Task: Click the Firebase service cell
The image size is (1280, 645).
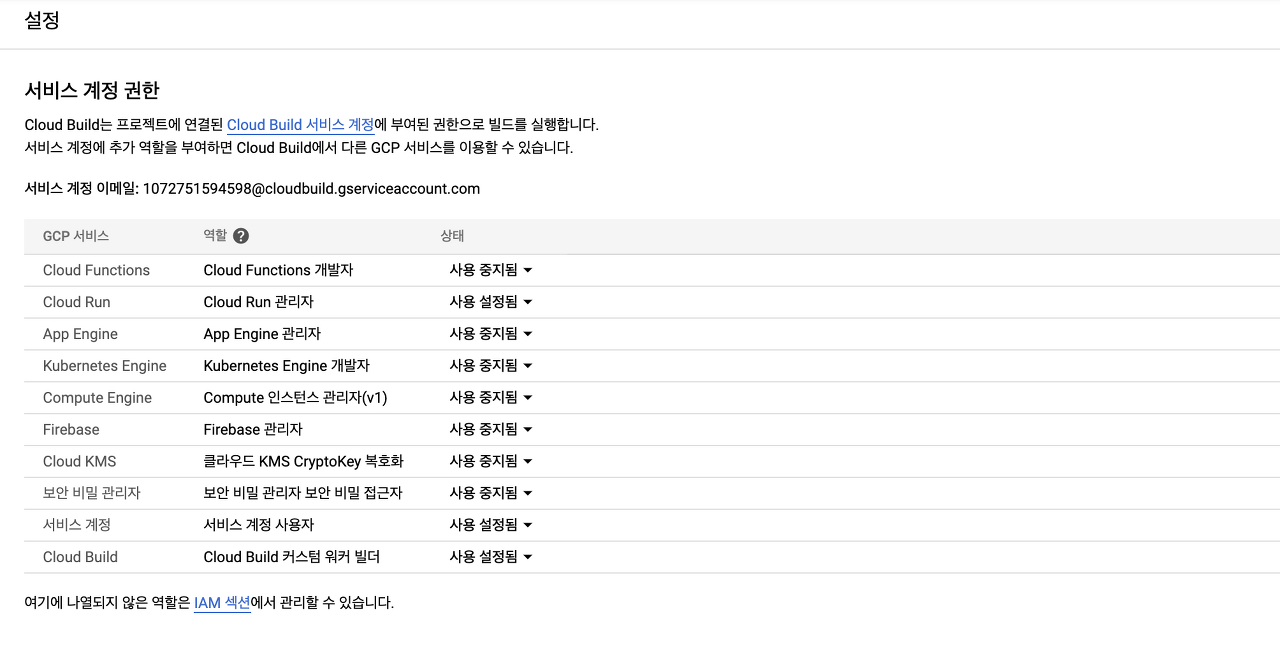Action: tap(71, 429)
